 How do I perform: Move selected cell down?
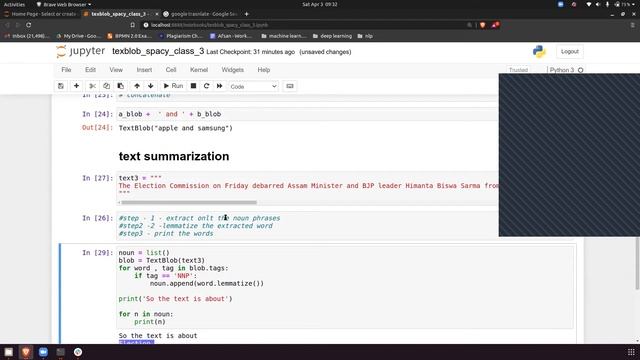[151, 86]
